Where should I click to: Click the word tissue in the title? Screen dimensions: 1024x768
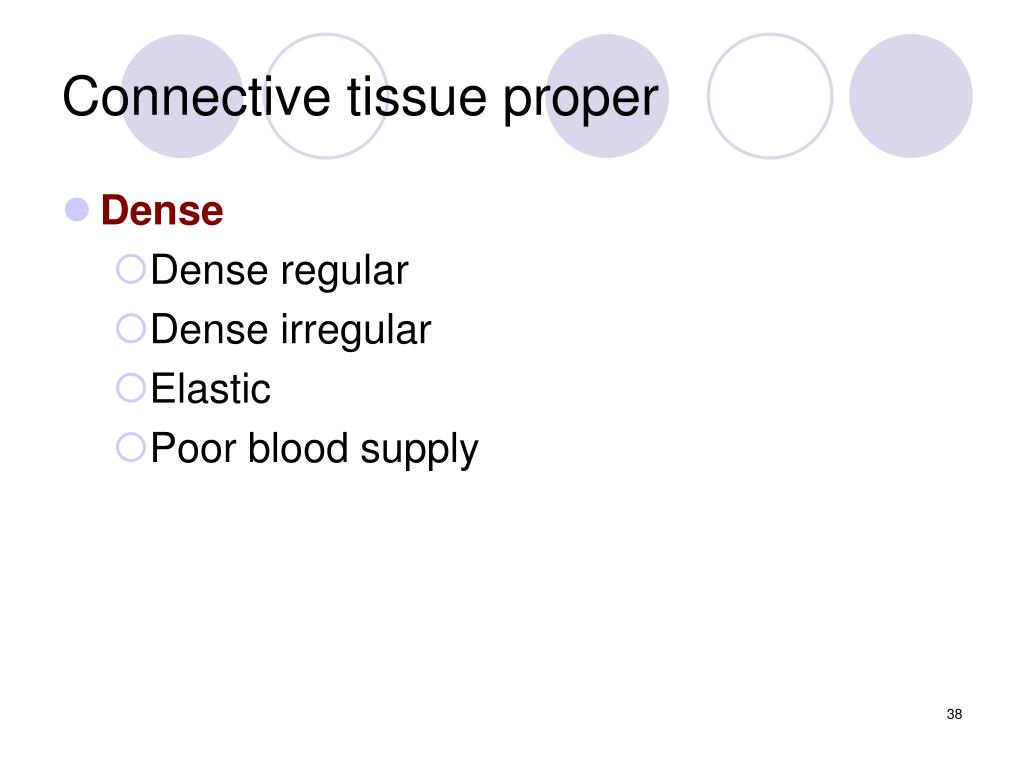pyautogui.click(x=417, y=97)
